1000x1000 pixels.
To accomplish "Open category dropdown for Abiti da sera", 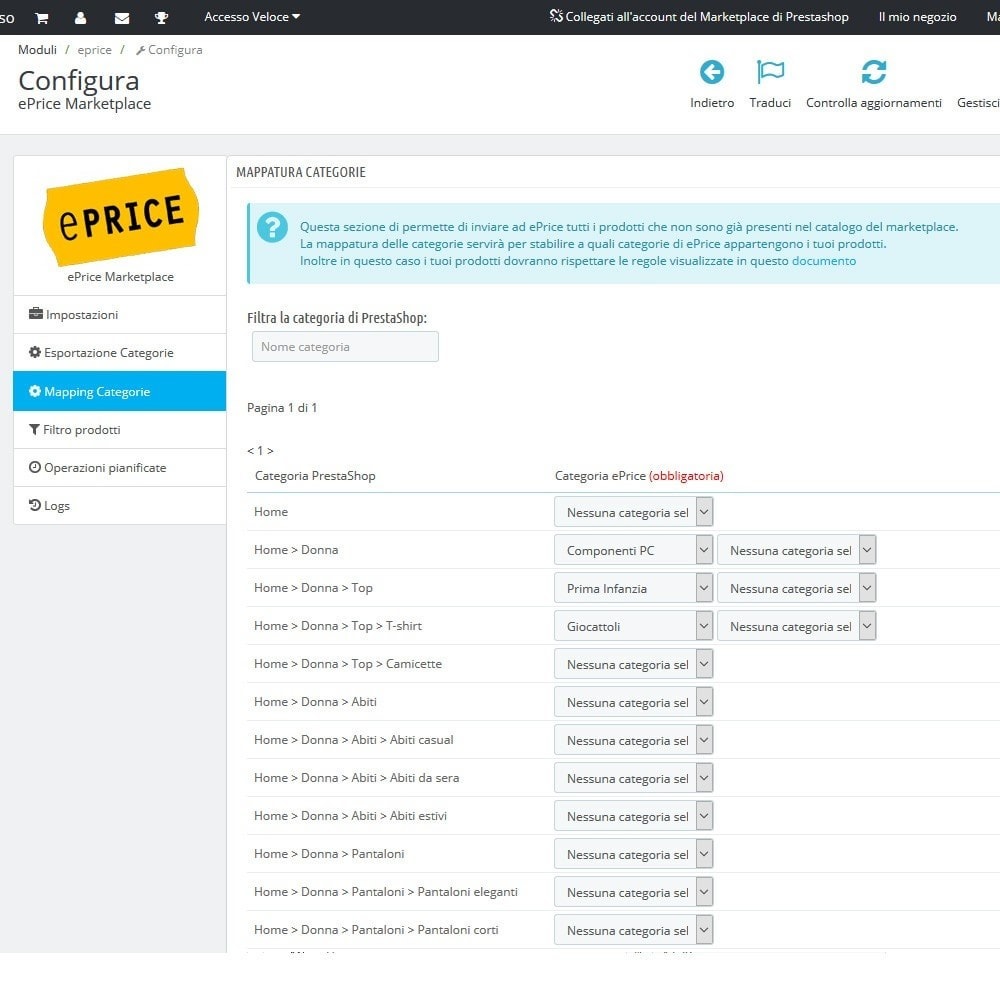I will pyautogui.click(x=633, y=778).
